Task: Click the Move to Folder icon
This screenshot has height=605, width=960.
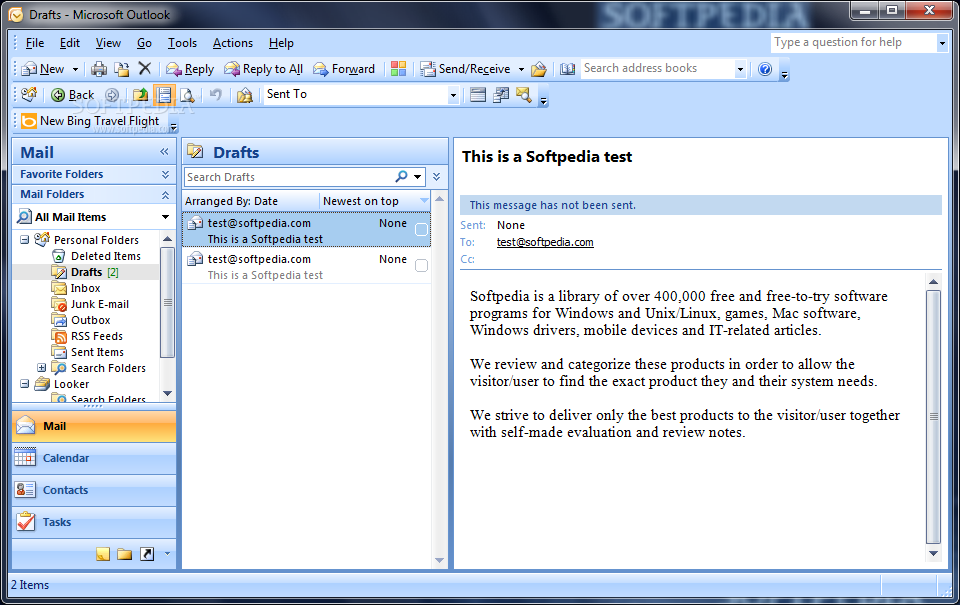Action: (122, 69)
